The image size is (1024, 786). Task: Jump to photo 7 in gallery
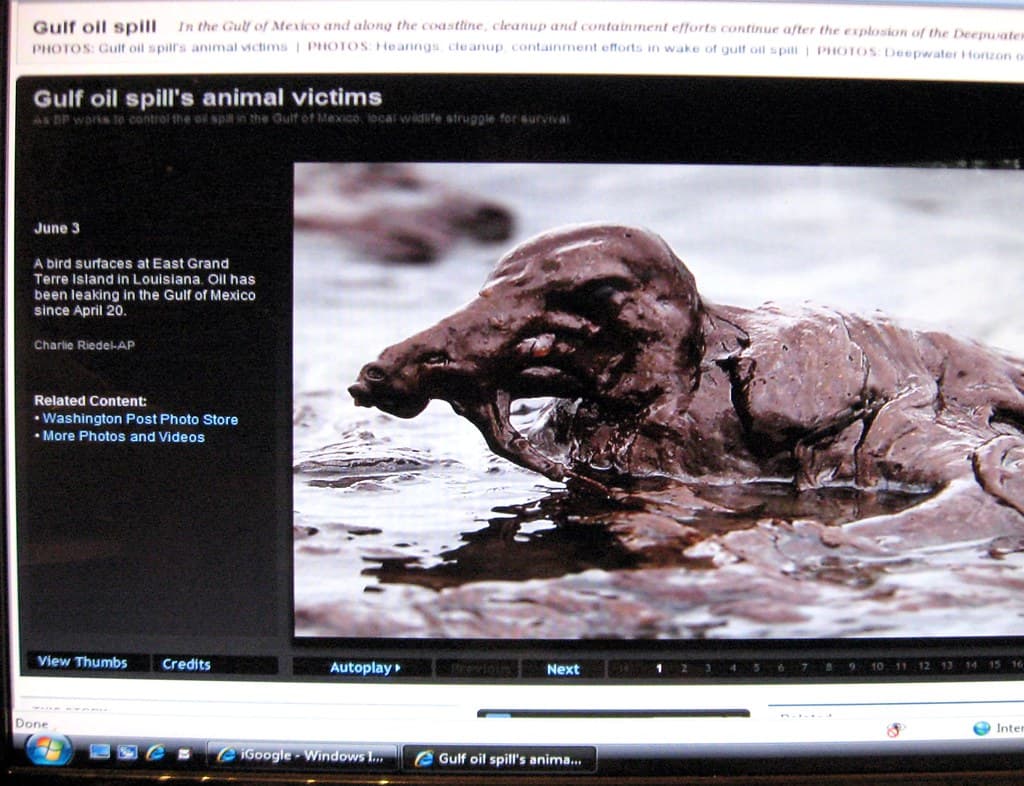805,667
